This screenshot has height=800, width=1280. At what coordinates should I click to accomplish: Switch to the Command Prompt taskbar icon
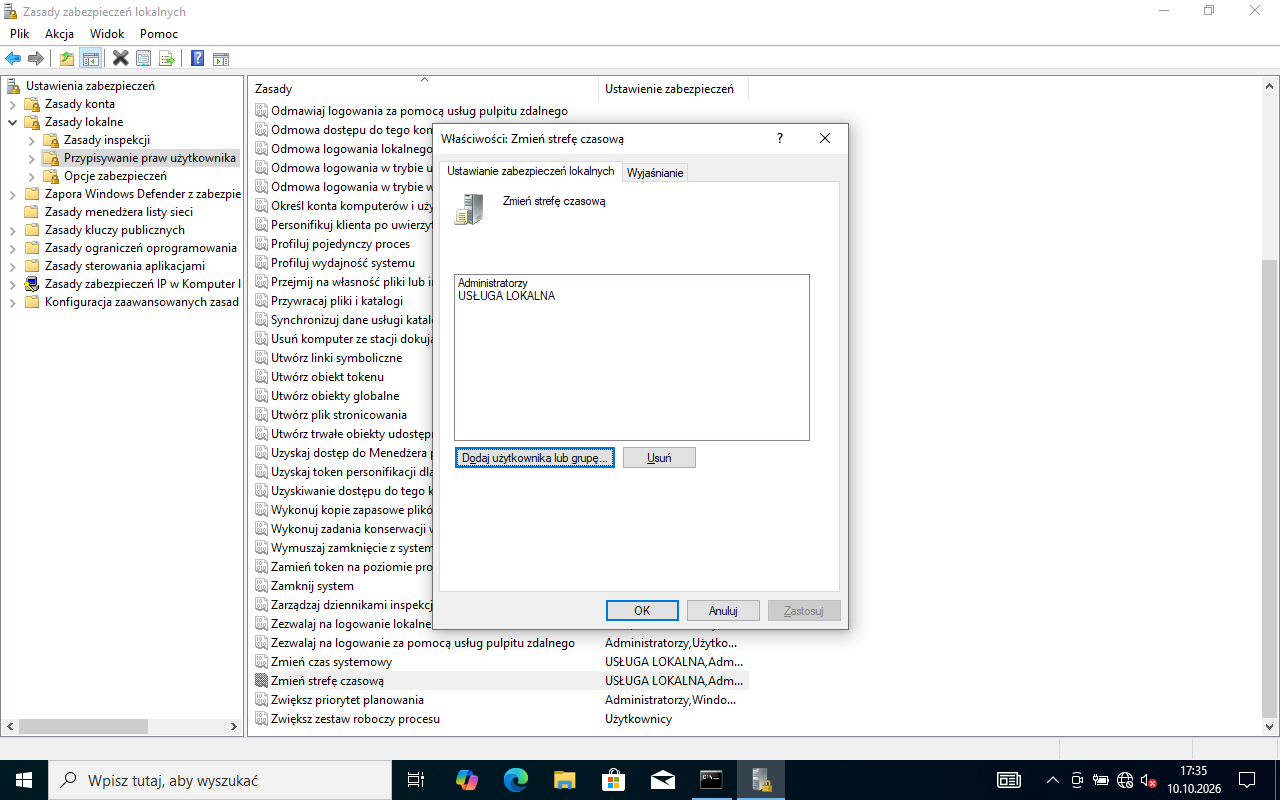click(x=711, y=780)
